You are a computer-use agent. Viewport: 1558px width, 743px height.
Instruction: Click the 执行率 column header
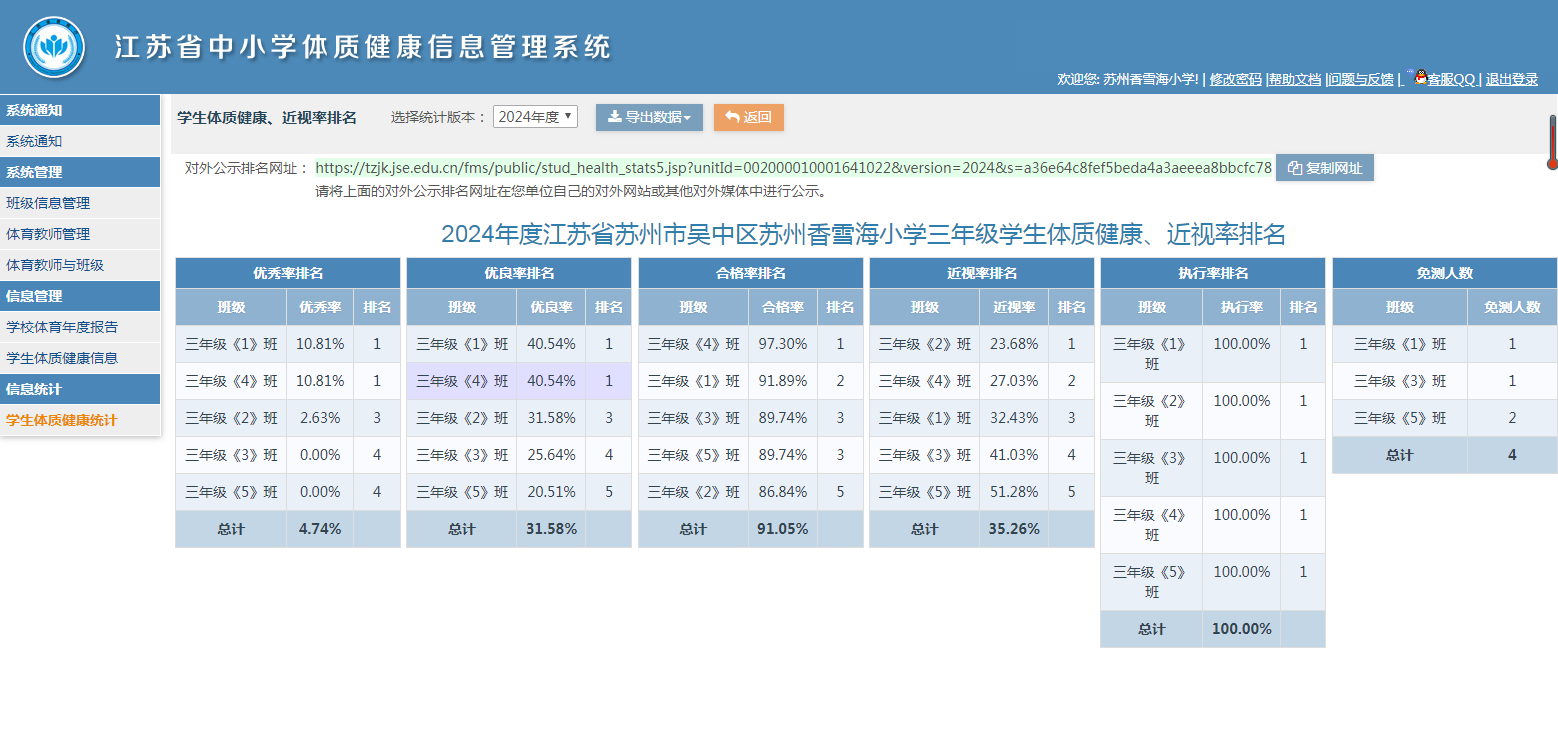[1241, 307]
